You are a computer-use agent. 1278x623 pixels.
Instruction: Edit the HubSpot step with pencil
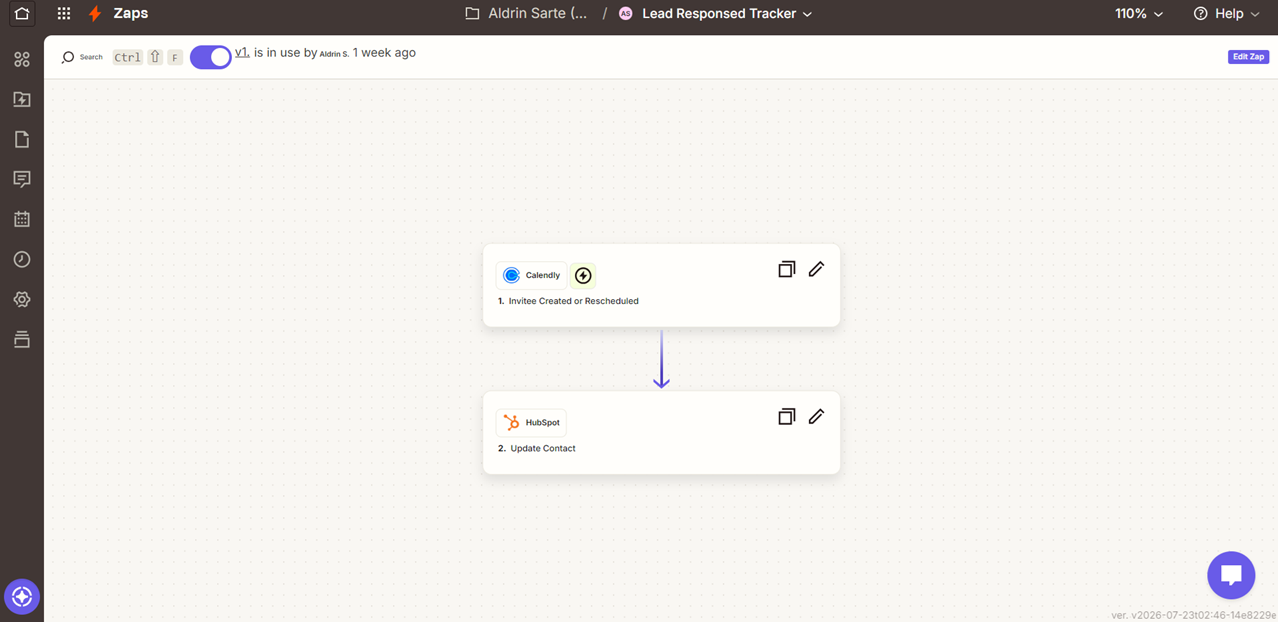(x=816, y=416)
